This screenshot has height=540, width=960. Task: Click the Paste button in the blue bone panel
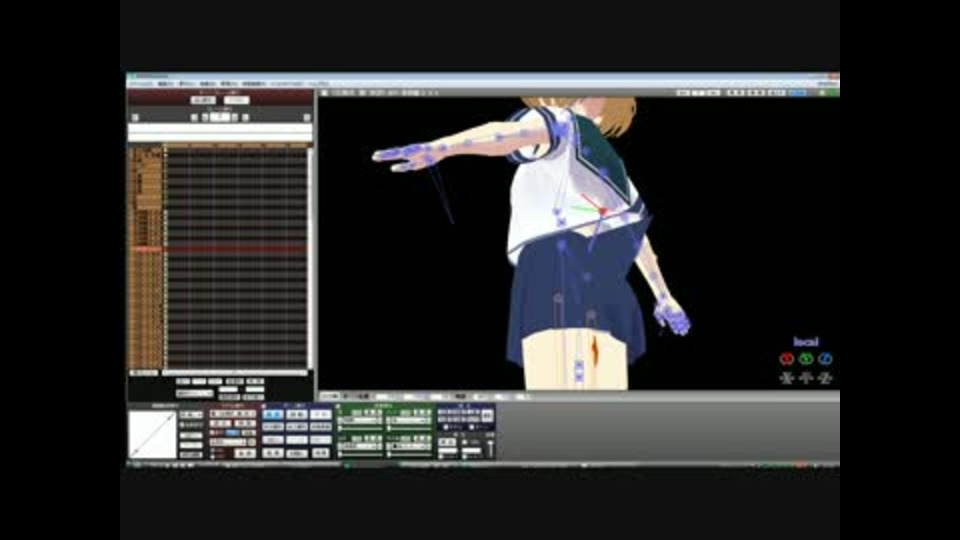[297, 440]
